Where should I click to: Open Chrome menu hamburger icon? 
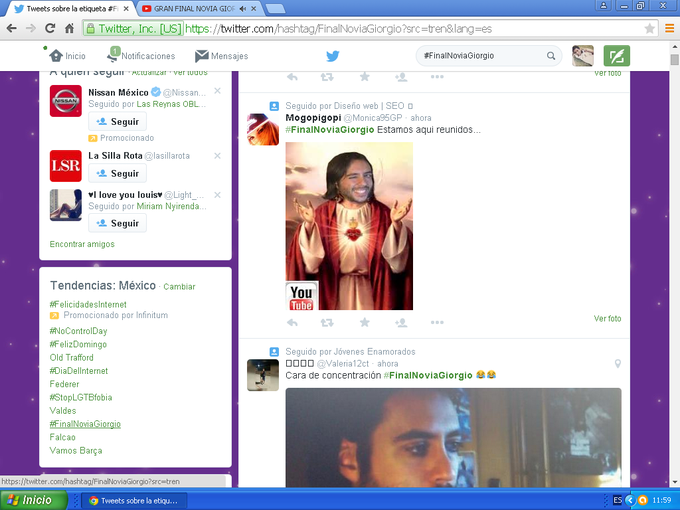pyautogui.click(x=670, y=29)
